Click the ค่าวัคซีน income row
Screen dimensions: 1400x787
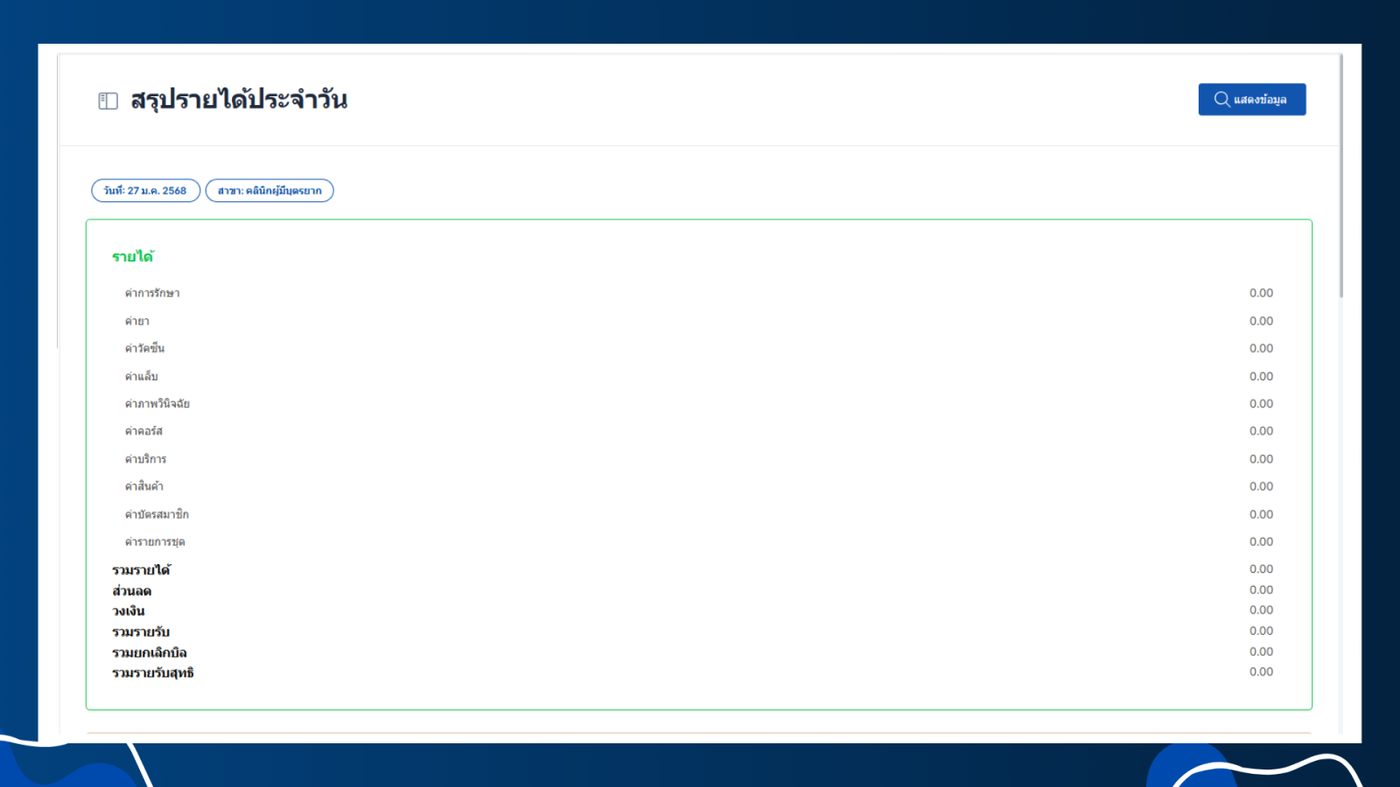[698, 349]
